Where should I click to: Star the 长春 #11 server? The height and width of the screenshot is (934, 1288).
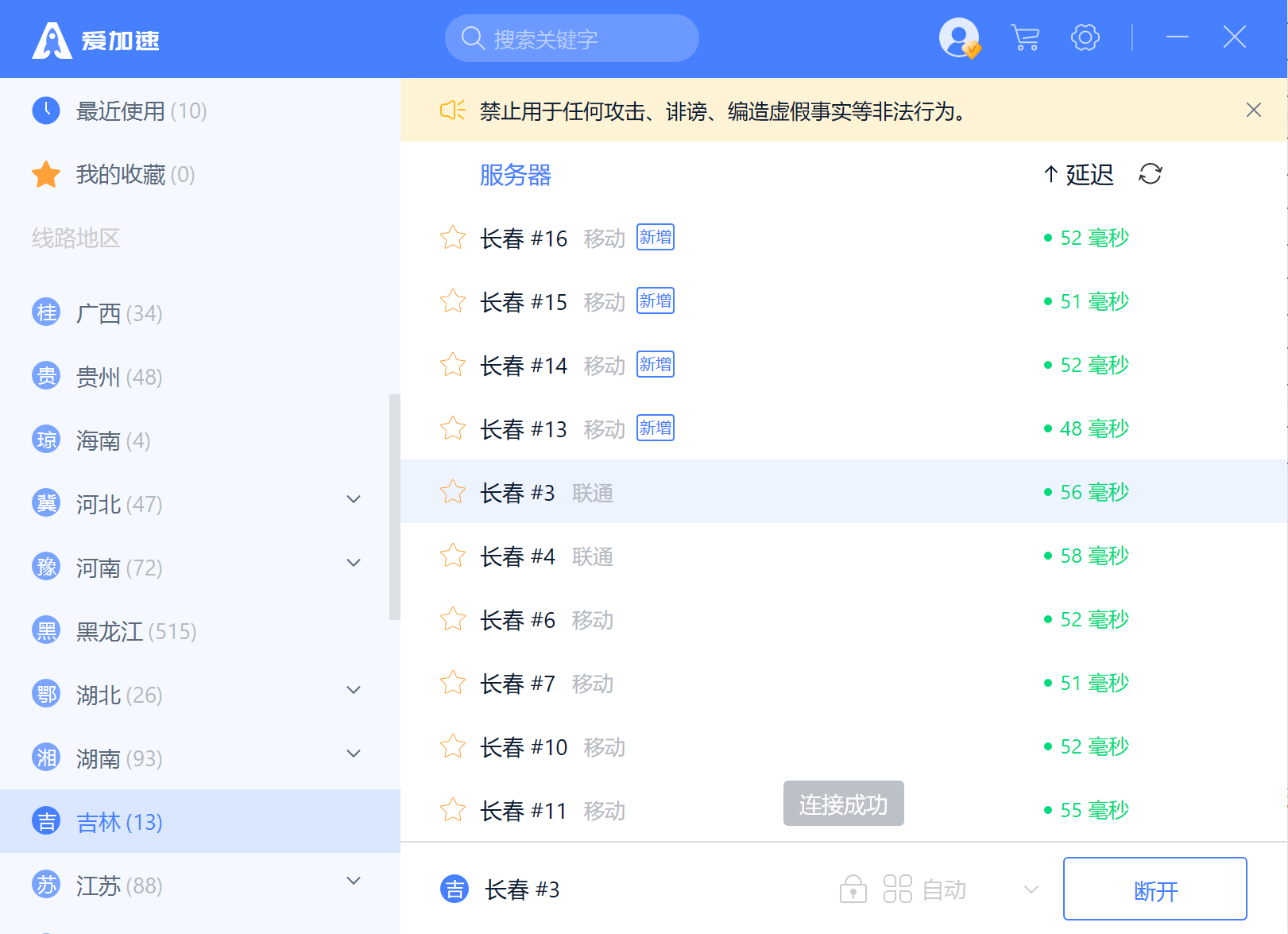tap(453, 810)
